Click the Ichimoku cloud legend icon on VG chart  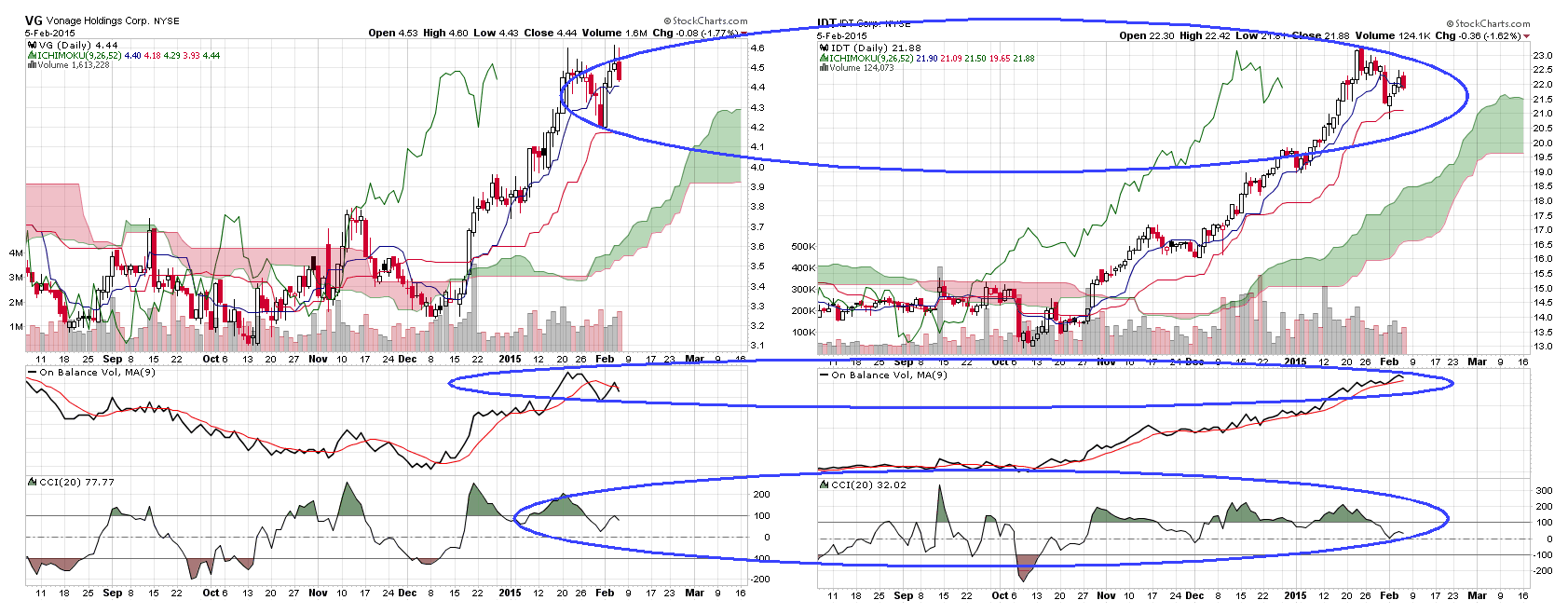click(x=32, y=55)
